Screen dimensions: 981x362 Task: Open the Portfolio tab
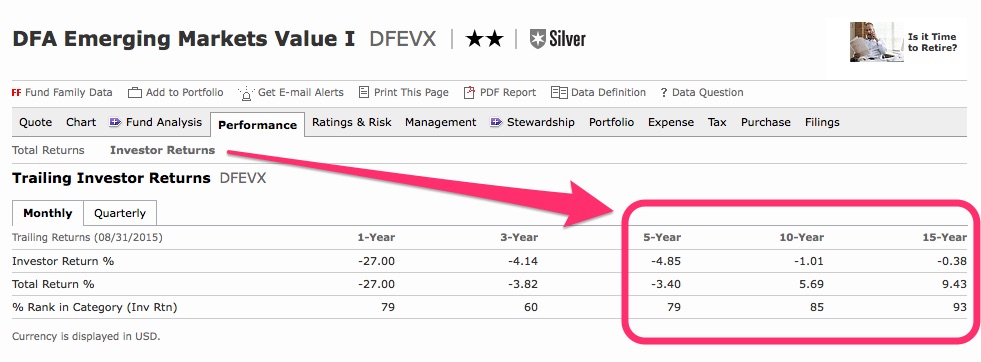[x=611, y=123]
